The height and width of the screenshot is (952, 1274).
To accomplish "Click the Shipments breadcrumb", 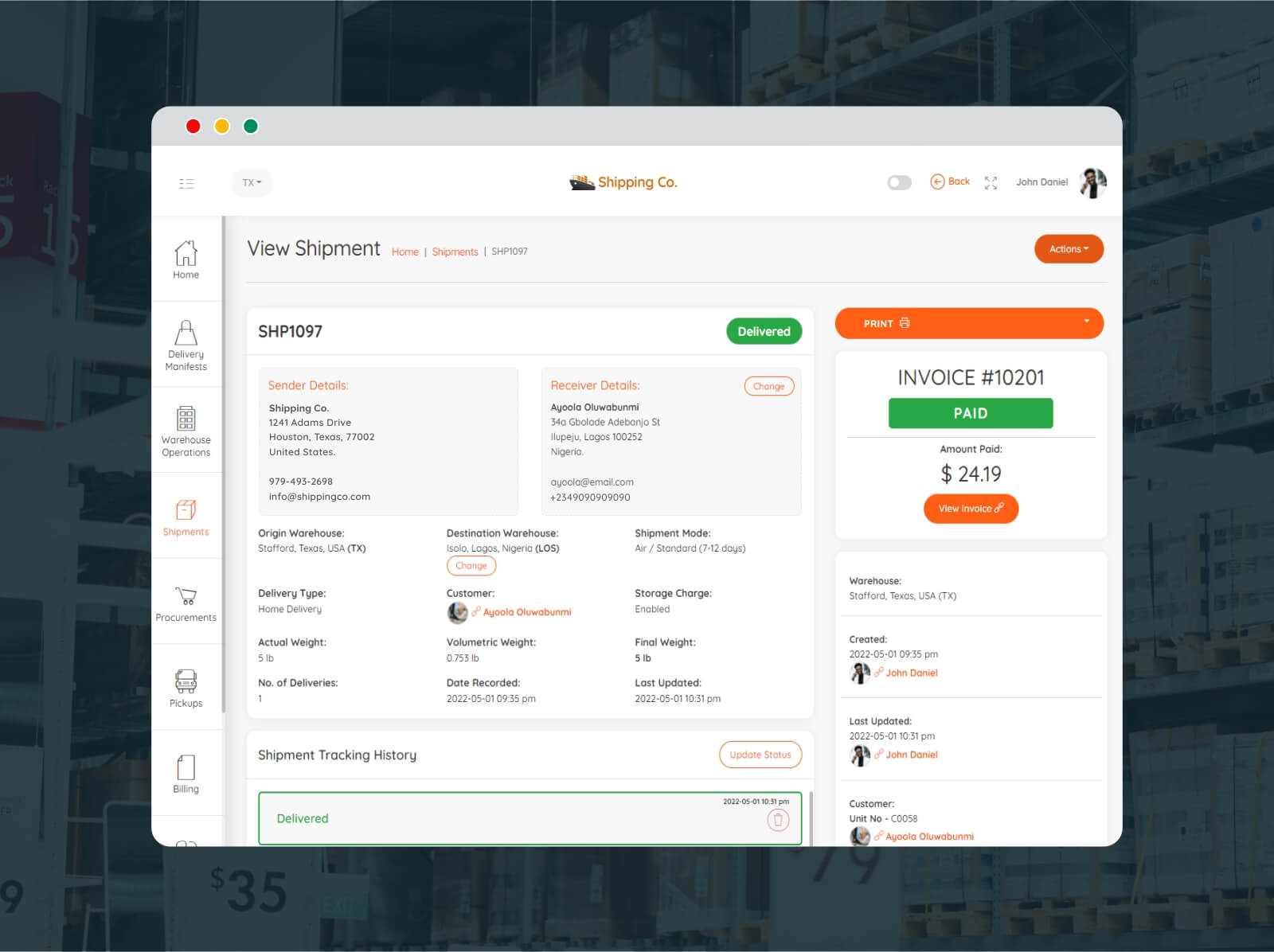I will click(455, 252).
